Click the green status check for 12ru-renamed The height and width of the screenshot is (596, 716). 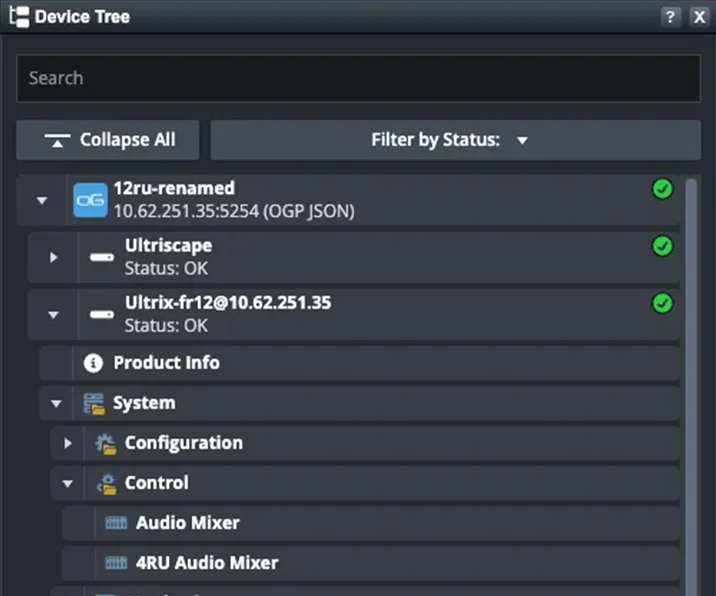click(662, 189)
